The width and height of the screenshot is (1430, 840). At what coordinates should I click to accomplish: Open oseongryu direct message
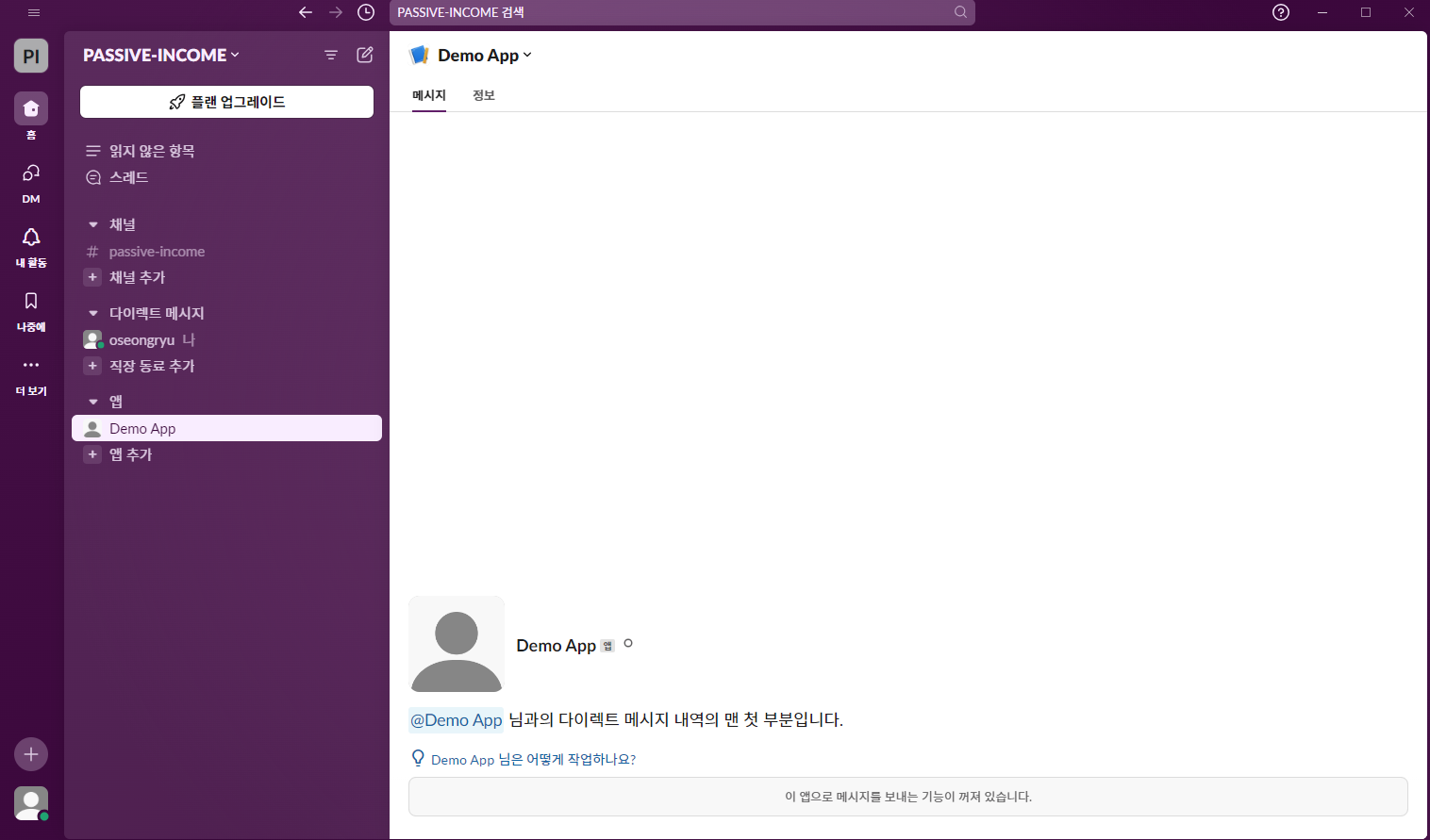226,339
